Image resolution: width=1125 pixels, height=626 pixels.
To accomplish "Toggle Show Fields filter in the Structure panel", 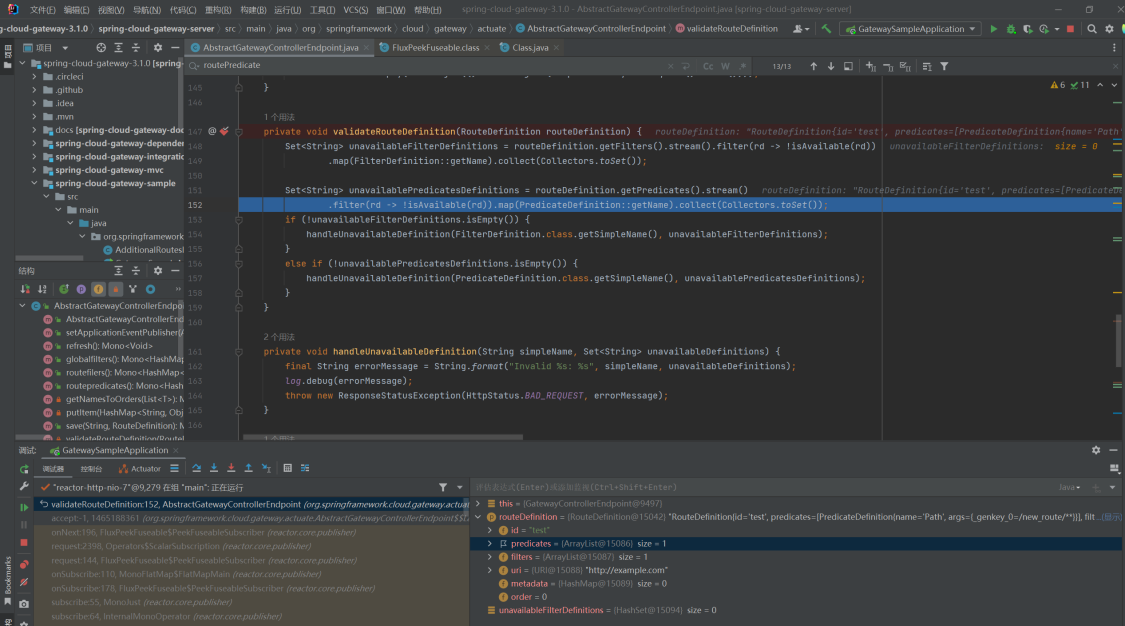I will (x=98, y=289).
